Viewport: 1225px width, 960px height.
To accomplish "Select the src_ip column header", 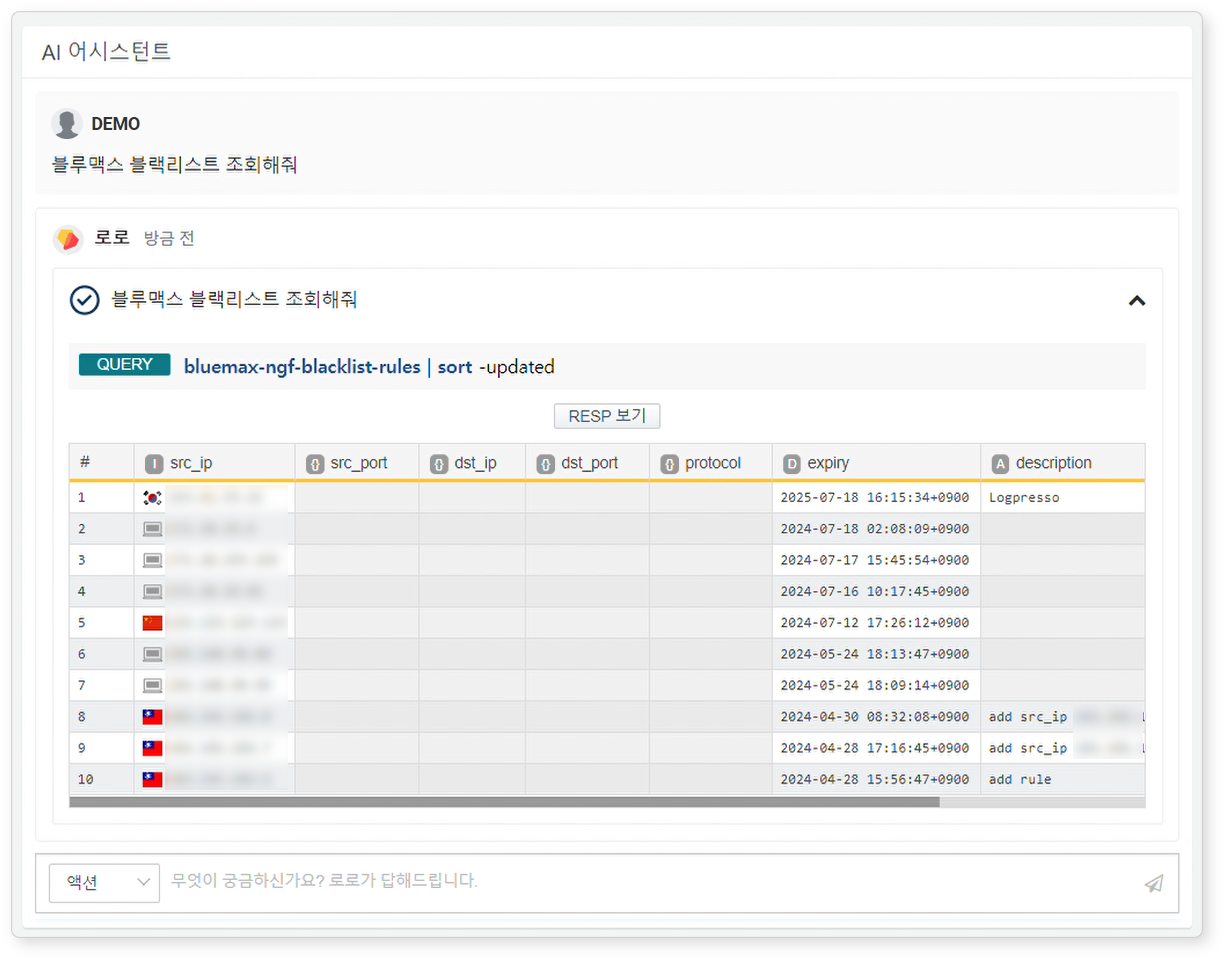I will point(214,463).
